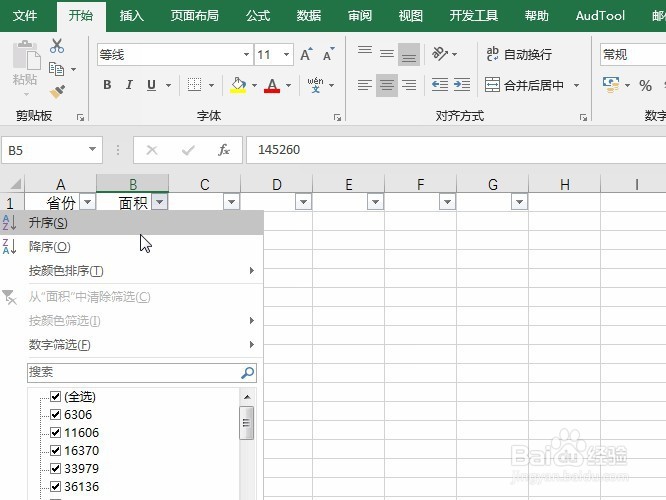Screen dimensions: 666x500
Task: Click the 合并后居中 merge and center button
Action: coord(524,85)
